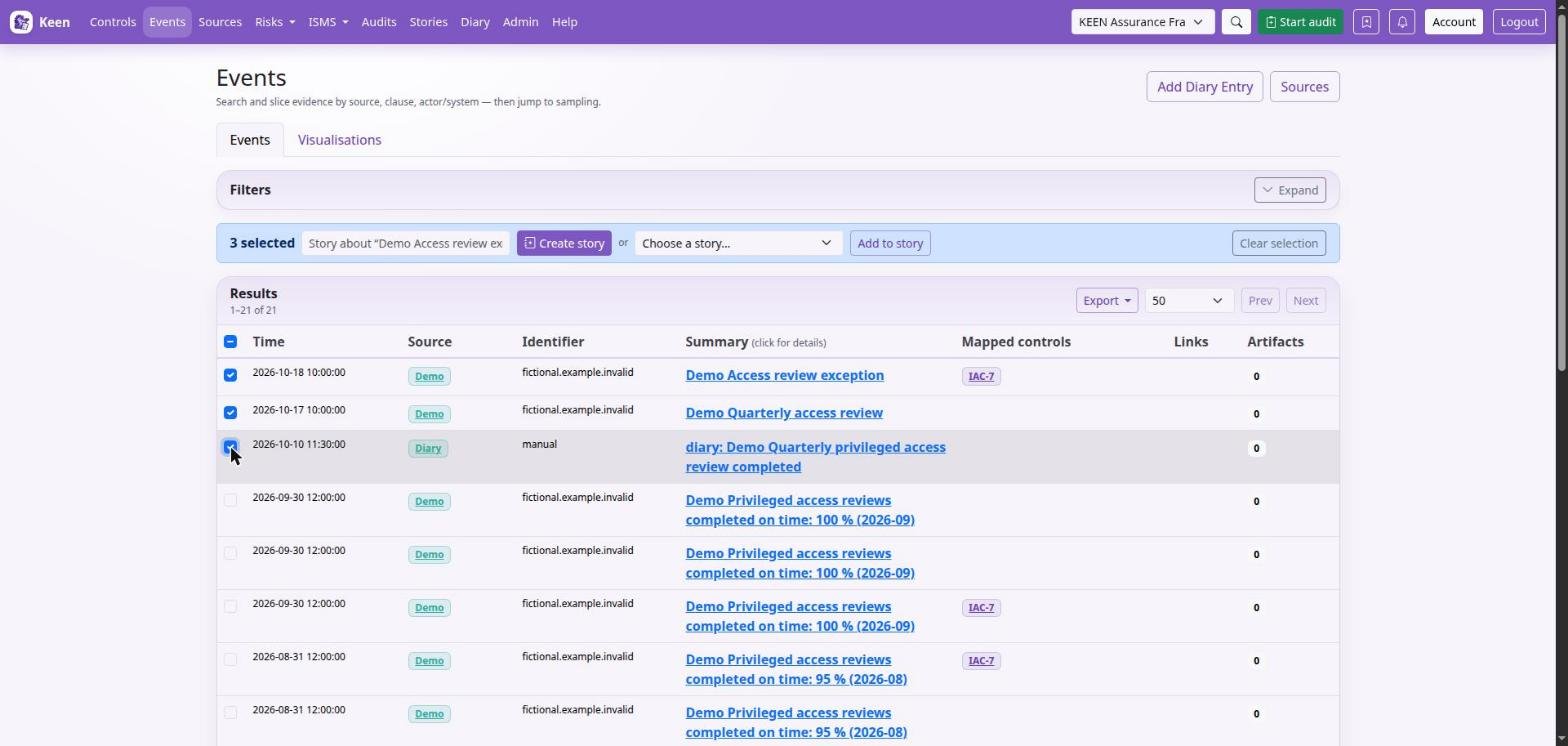The width and height of the screenshot is (1568, 746).
Task: Click IAC-7 on the Access review exception row
Action: point(981,376)
